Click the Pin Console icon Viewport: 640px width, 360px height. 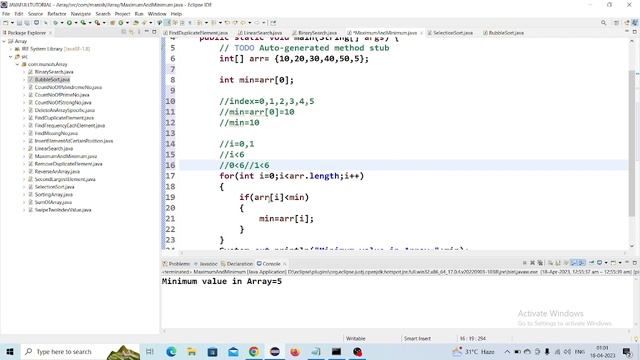tap(591, 263)
